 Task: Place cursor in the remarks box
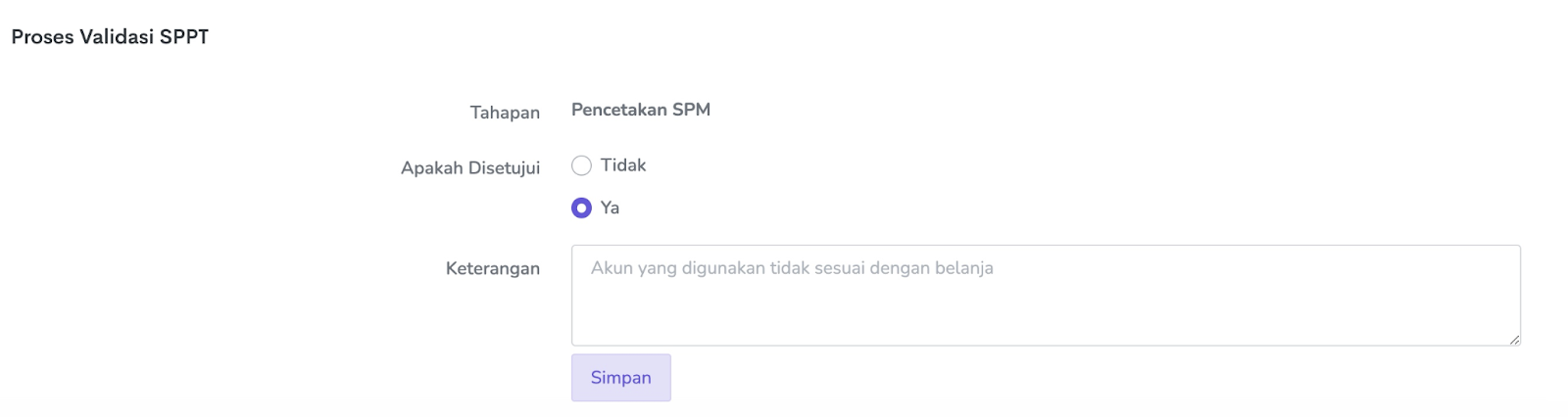click(x=1045, y=303)
